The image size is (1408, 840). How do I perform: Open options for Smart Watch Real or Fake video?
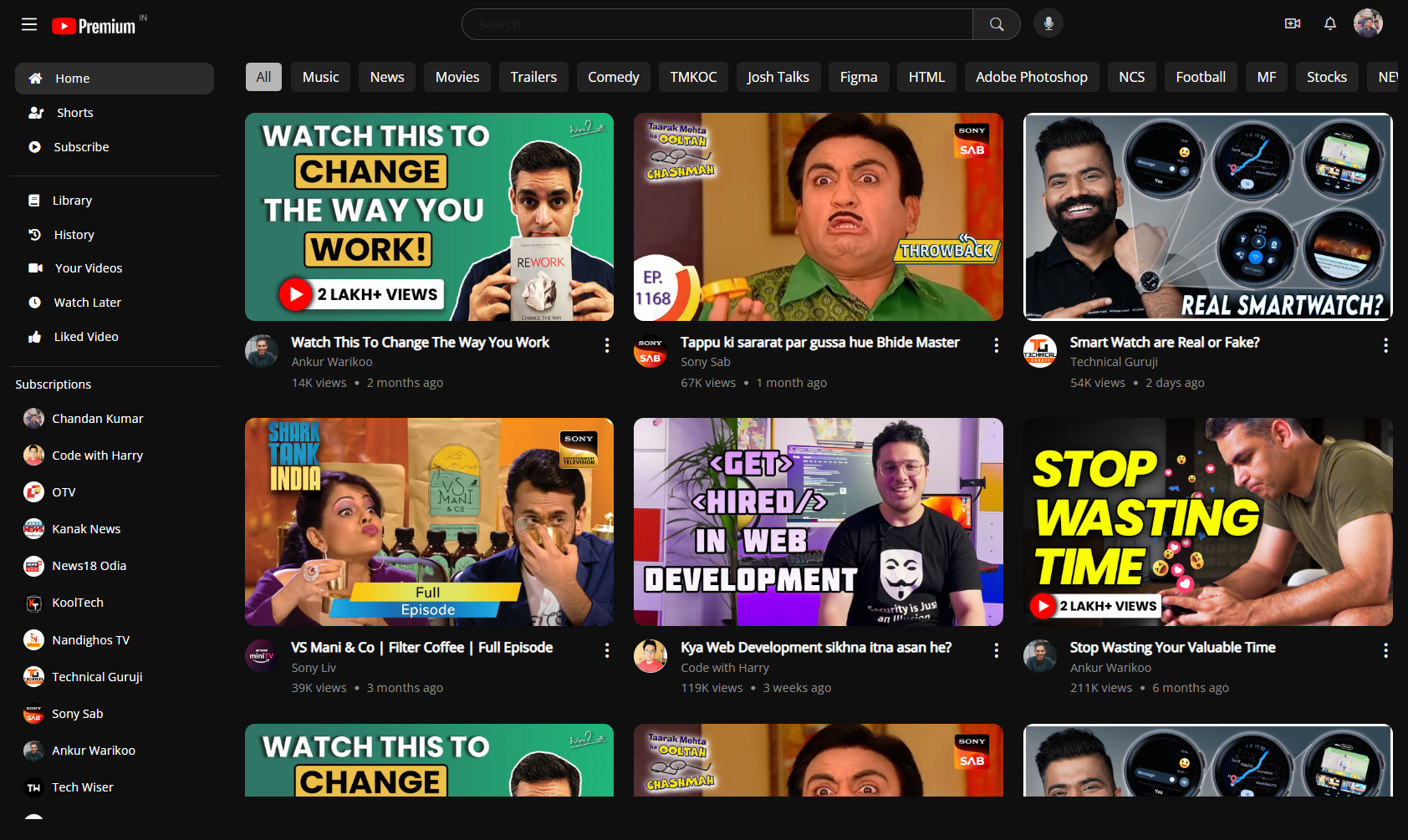[x=1385, y=345]
